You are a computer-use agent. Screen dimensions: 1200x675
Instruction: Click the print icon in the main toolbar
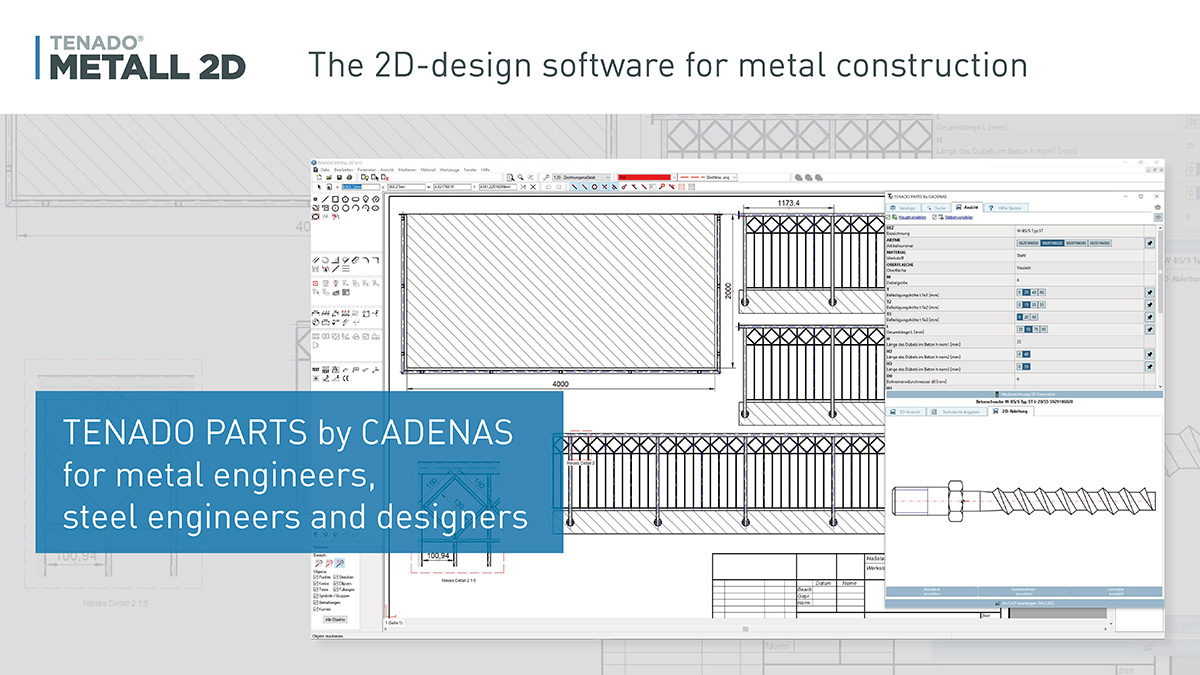(349, 177)
